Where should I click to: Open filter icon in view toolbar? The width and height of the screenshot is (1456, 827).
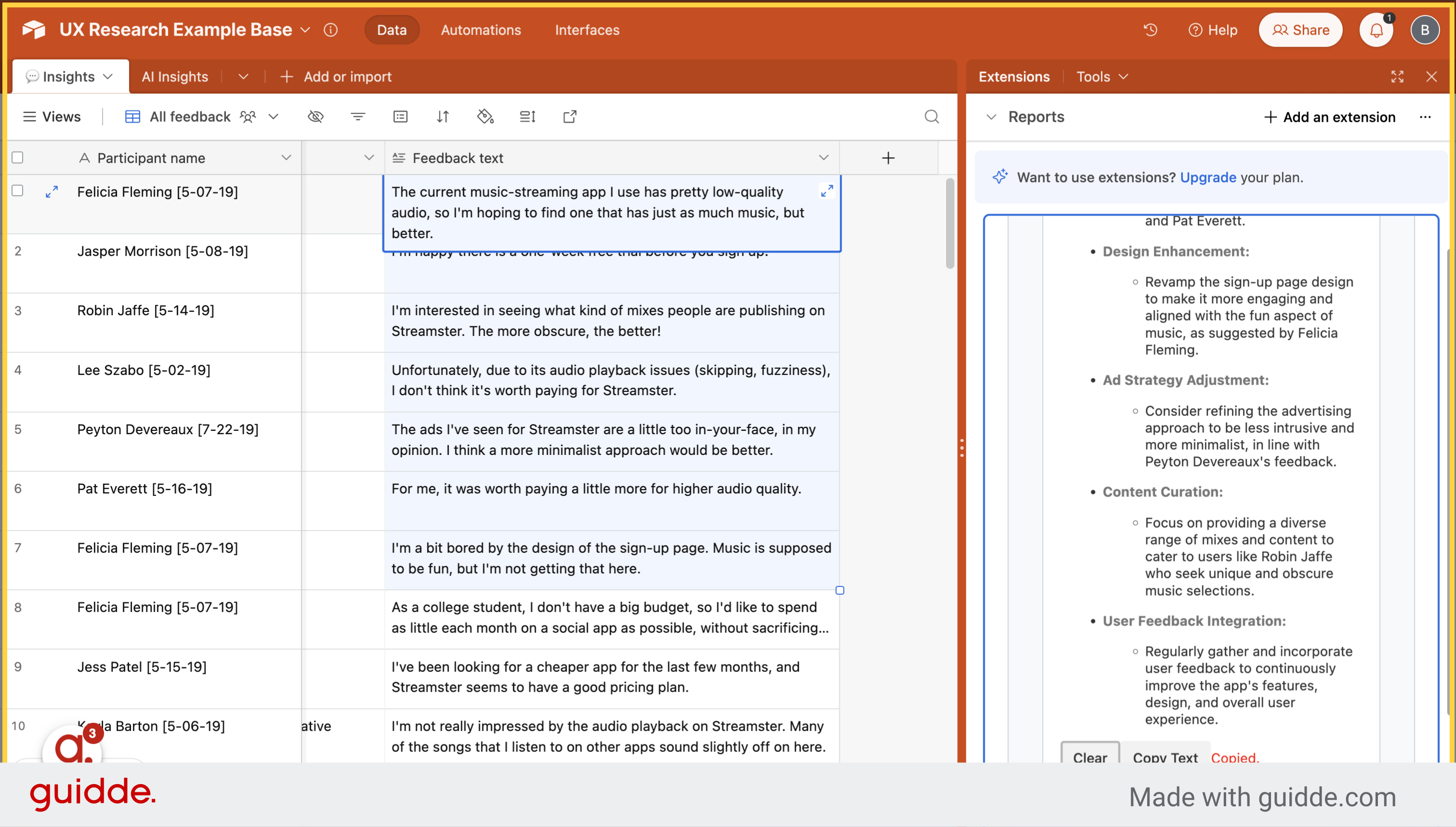coord(357,117)
